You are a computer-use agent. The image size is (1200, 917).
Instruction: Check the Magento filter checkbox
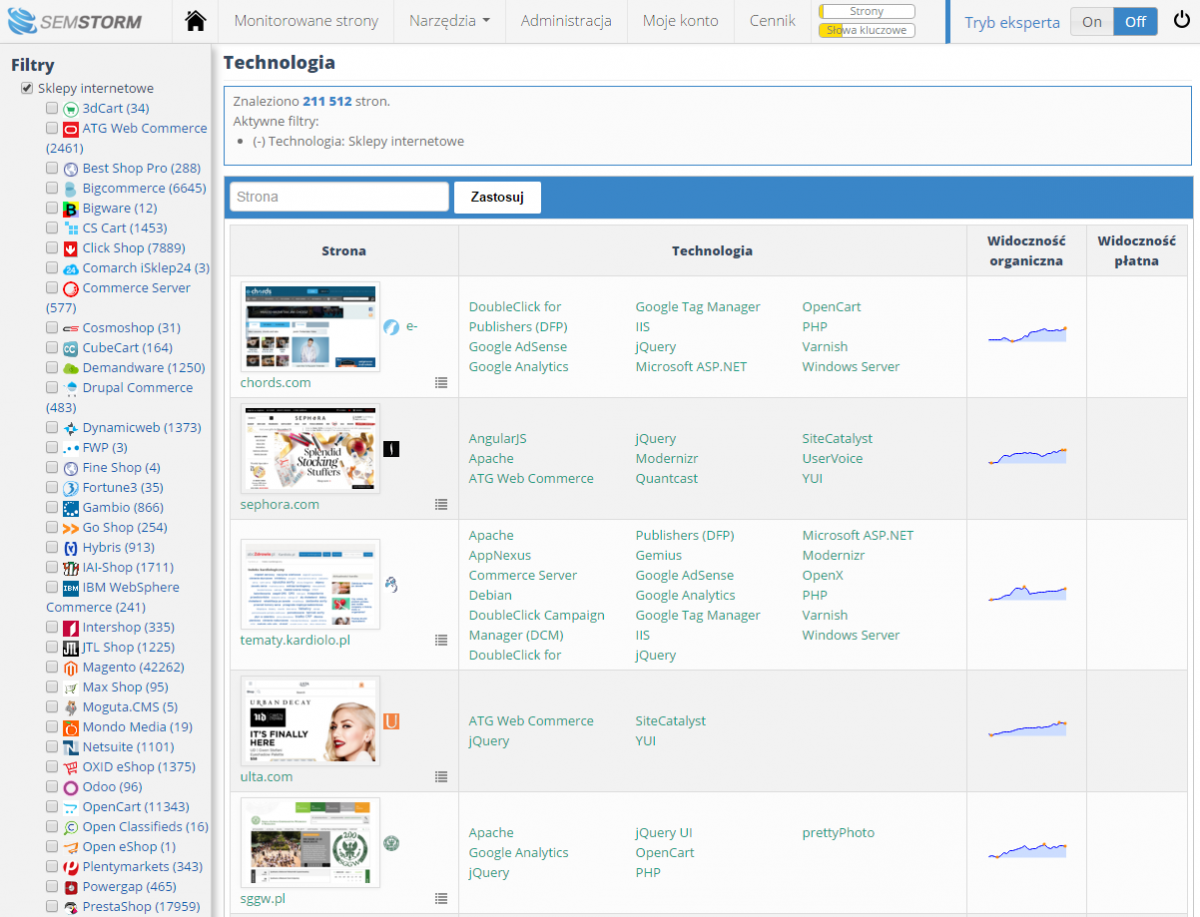pyautogui.click(x=52, y=667)
